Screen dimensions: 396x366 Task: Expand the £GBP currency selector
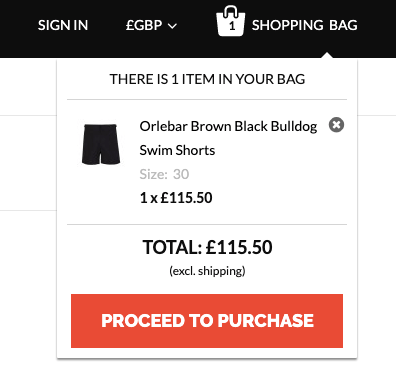(x=151, y=25)
